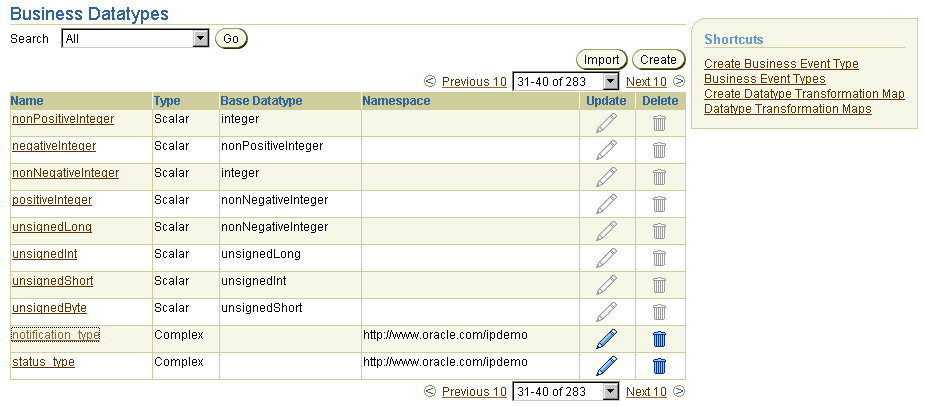This screenshot has width=925, height=406.
Task: Click delete trash icon for nonNegativeInteger
Action: point(660,177)
